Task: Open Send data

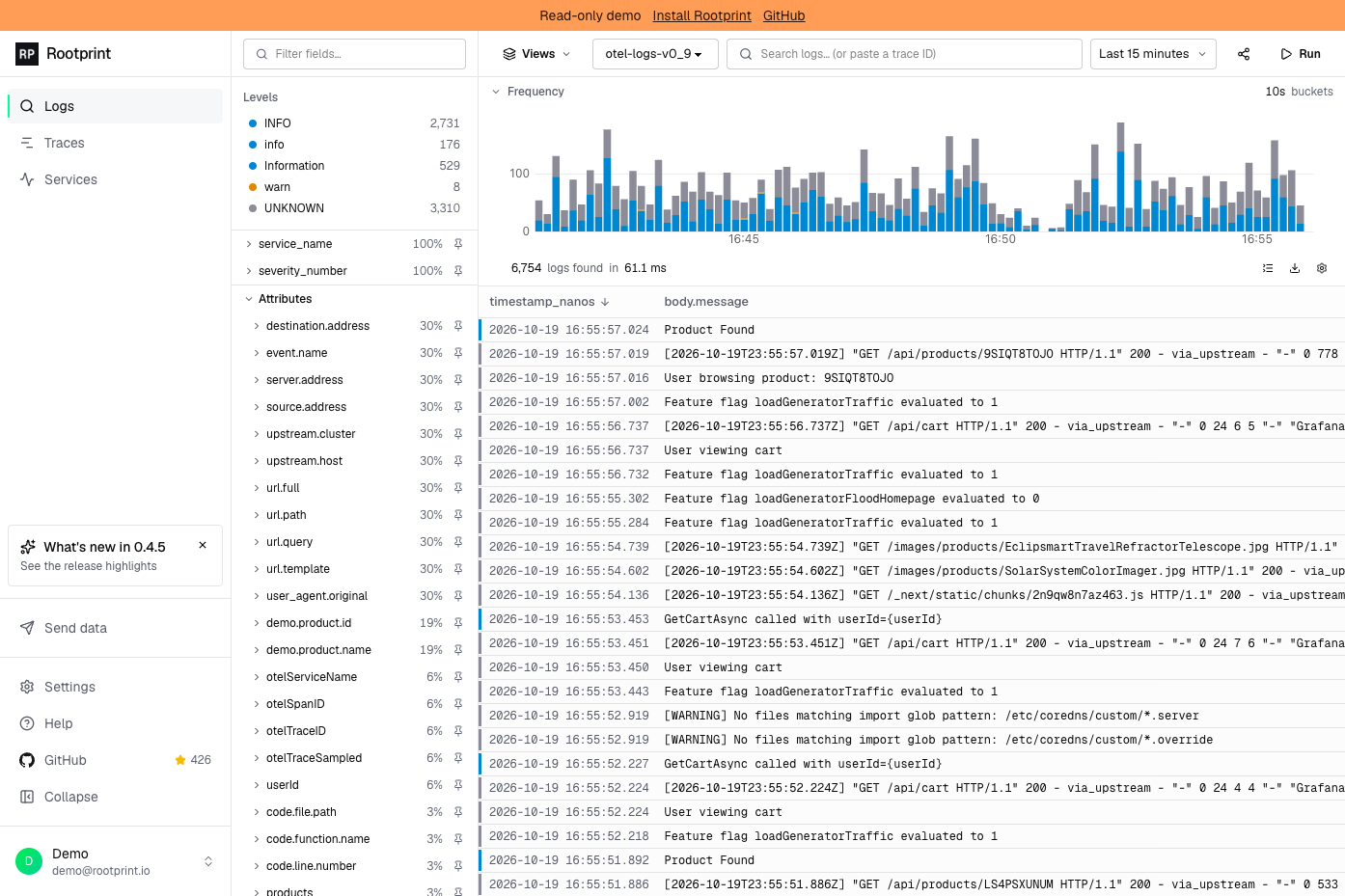Action: coord(115,628)
